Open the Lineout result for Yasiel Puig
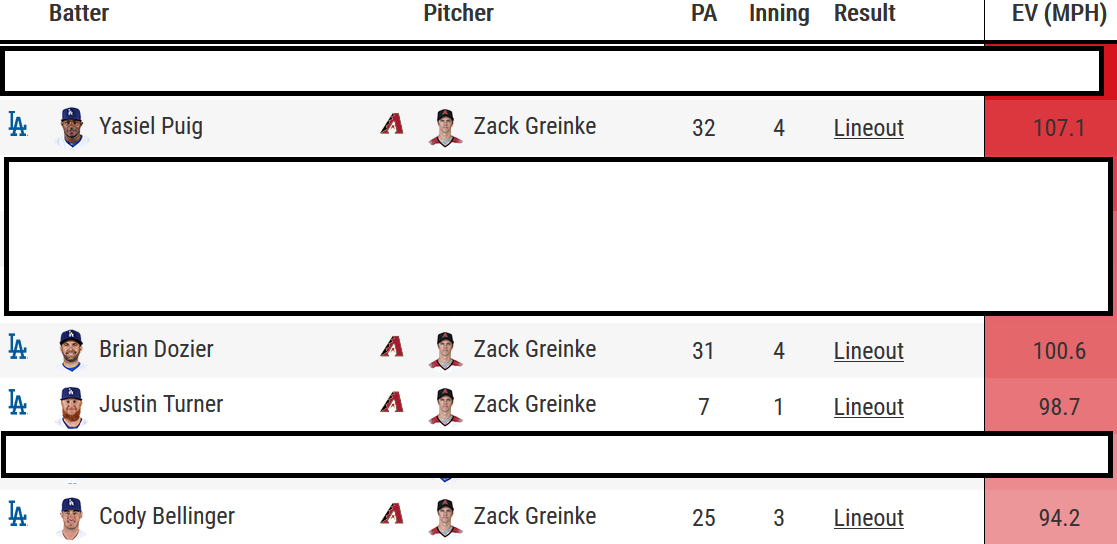This screenshot has width=1117, height=544. coord(868,128)
